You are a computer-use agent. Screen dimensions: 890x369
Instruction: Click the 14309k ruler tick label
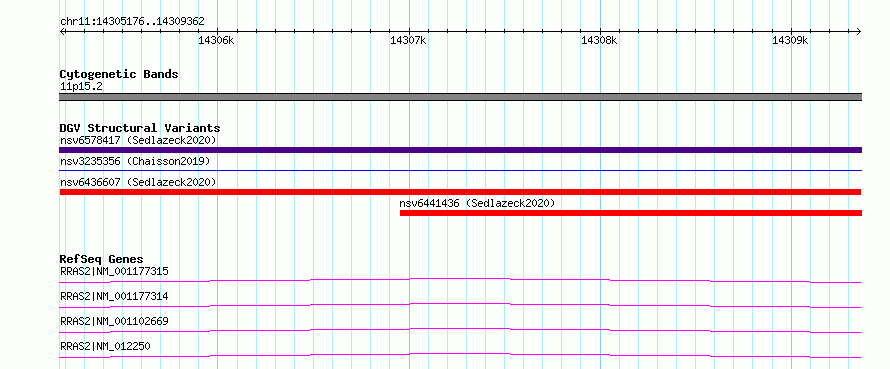click(790, 40)
